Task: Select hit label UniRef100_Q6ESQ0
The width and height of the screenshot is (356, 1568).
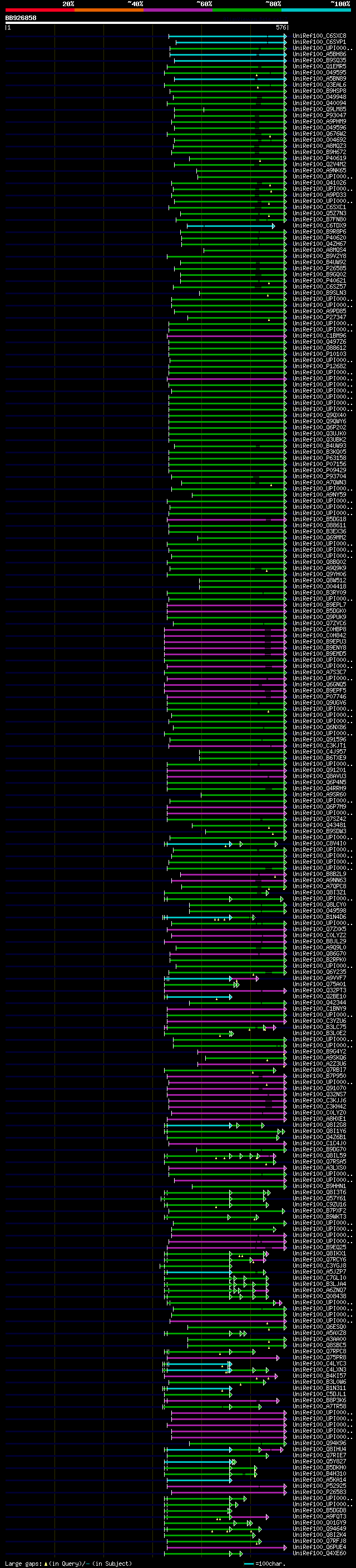Action: point(319,1327)
